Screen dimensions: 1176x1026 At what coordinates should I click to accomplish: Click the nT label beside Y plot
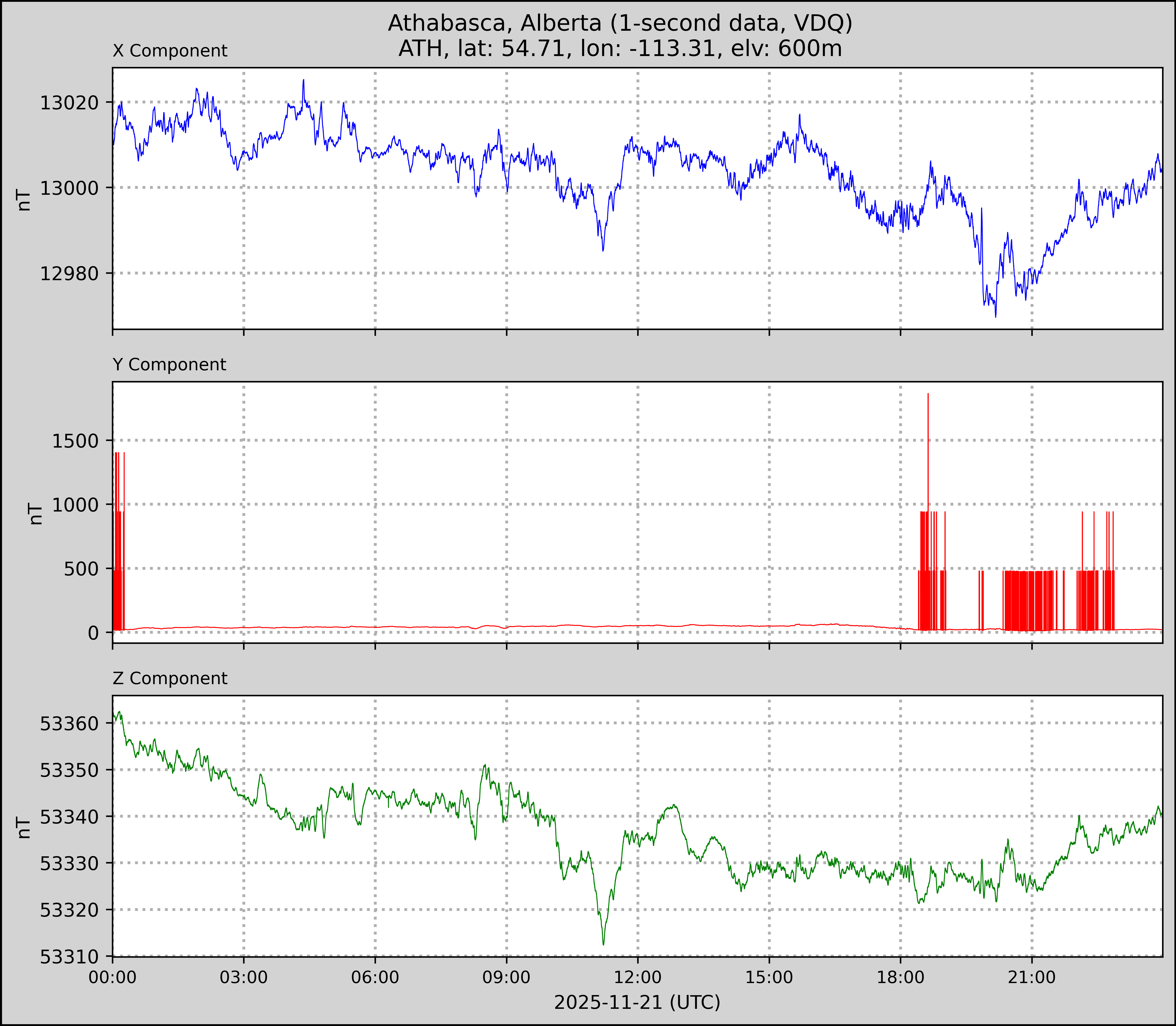[x=35, y=514]
